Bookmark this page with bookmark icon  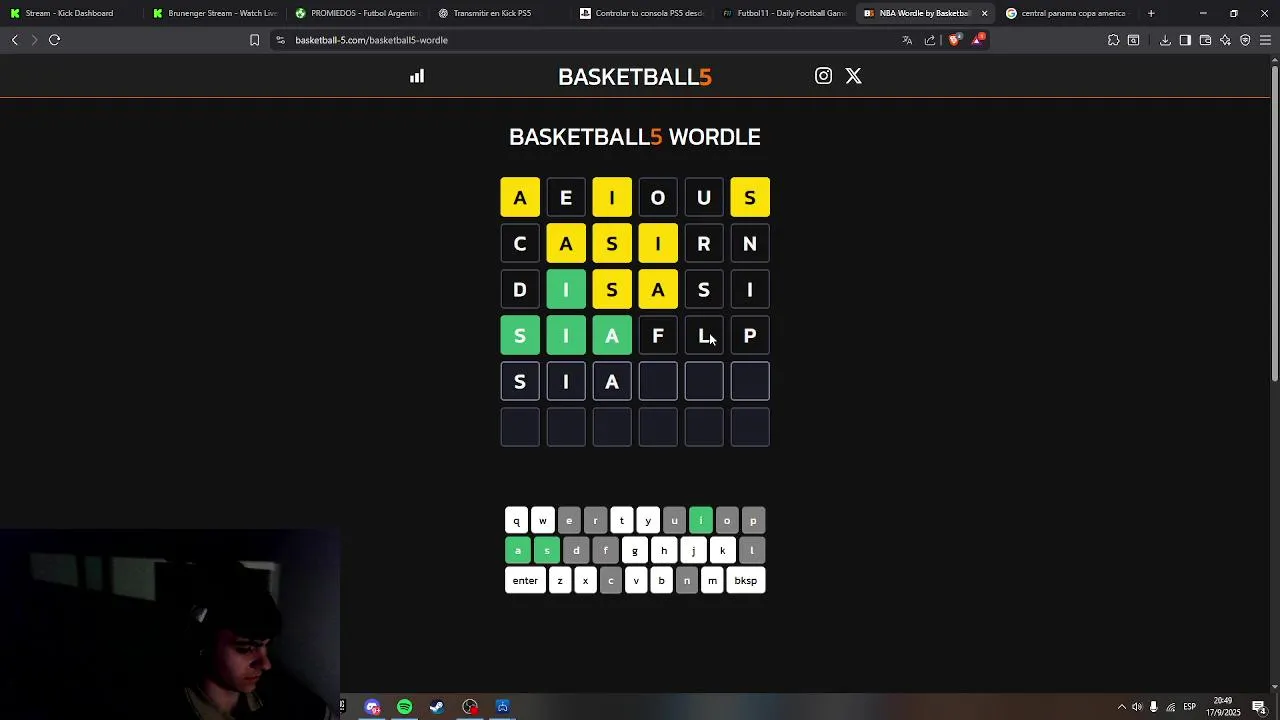(254, 40)
